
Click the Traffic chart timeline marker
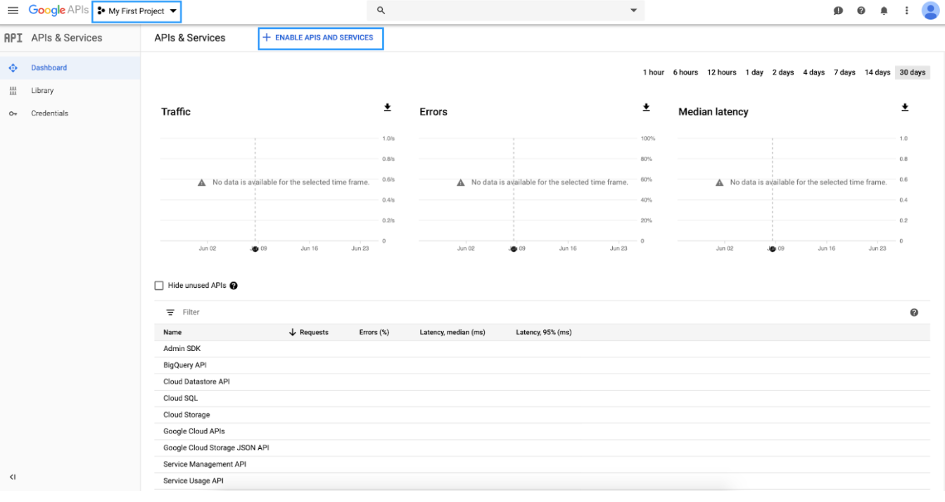[255, 249]
